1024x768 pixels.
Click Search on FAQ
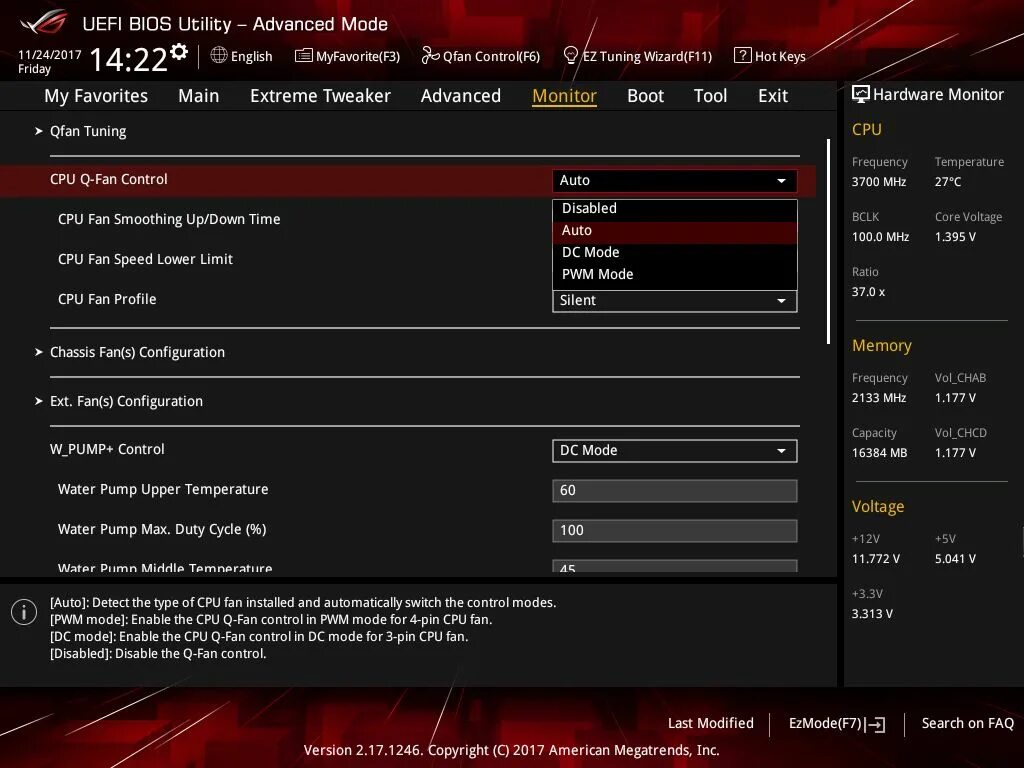[967, 723]
